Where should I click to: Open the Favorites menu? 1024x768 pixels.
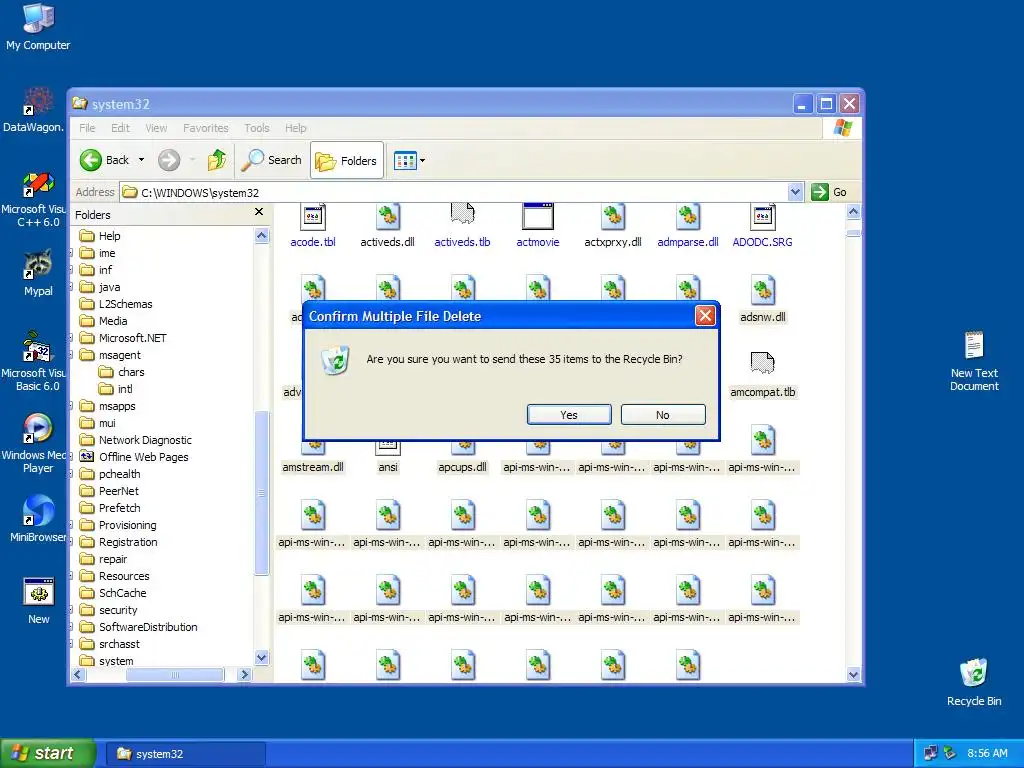pos(206,128)
